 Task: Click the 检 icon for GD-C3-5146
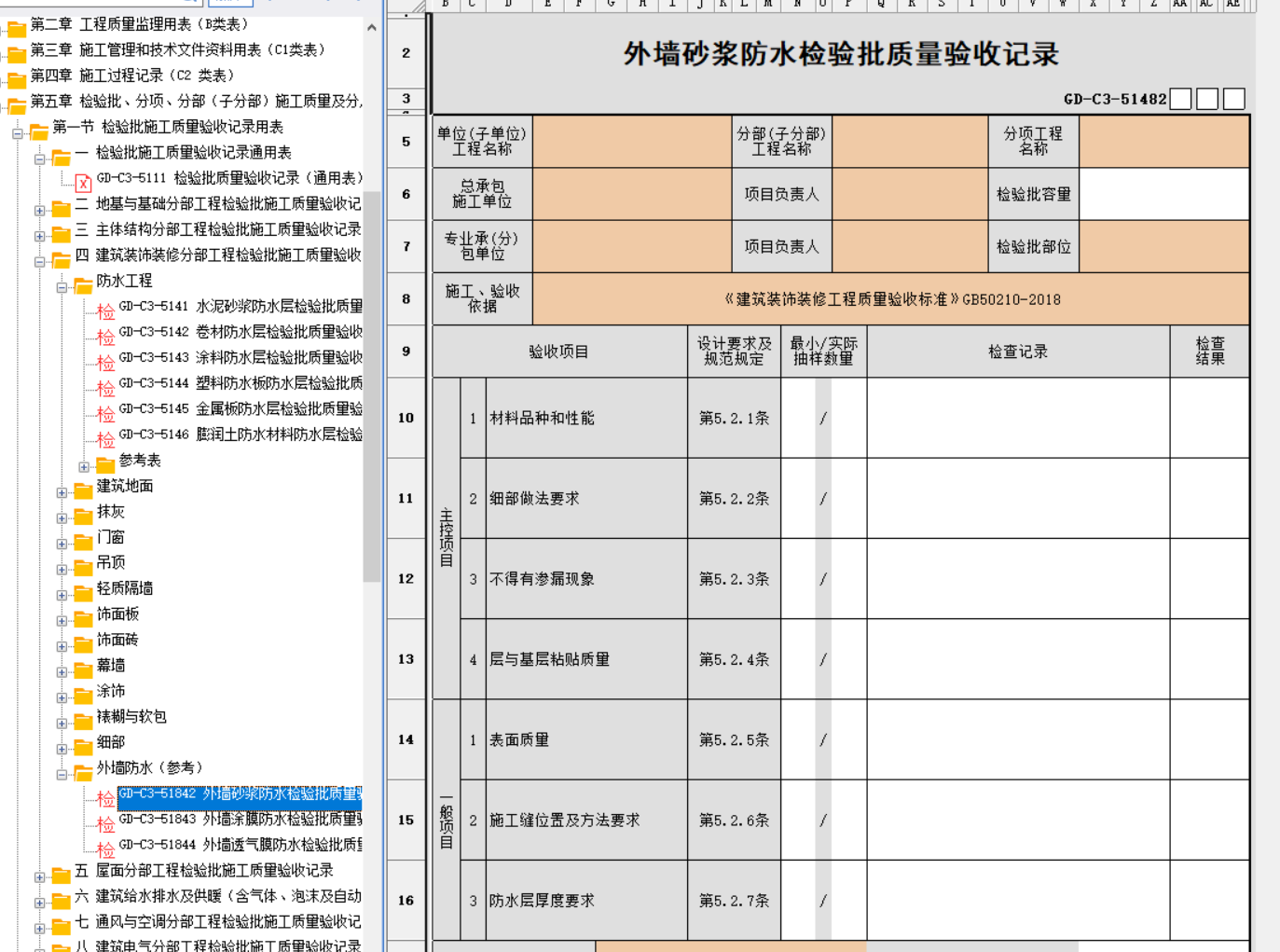coord(106,438)
